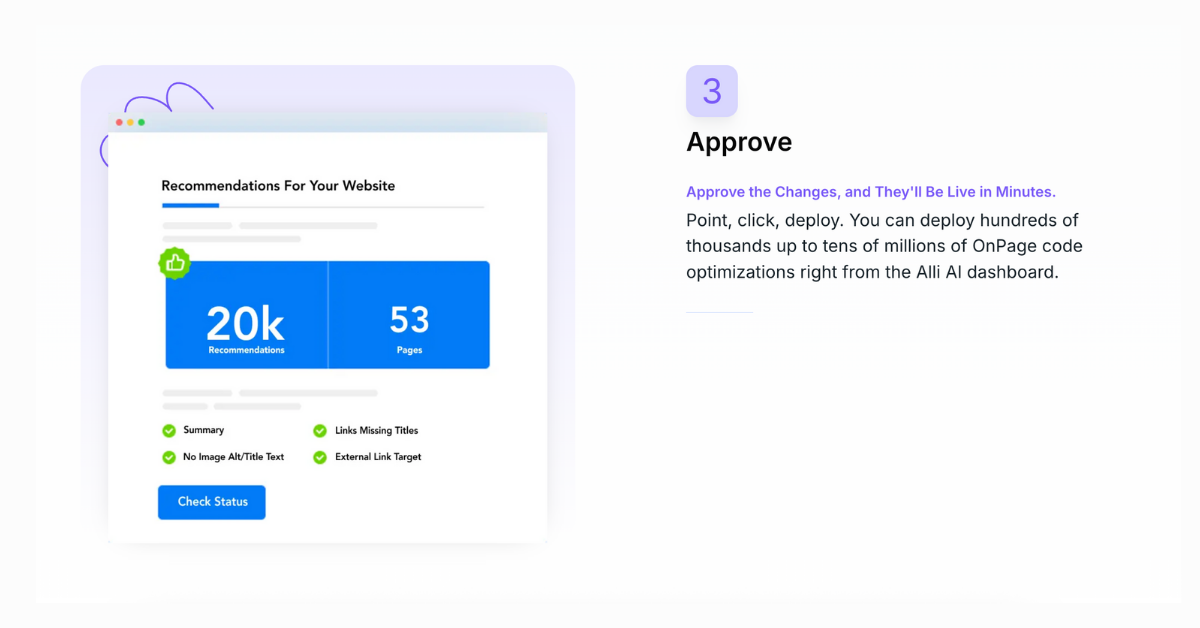Toggle the Summary green checkmark
1200x628 pixels.
point(169,431)
